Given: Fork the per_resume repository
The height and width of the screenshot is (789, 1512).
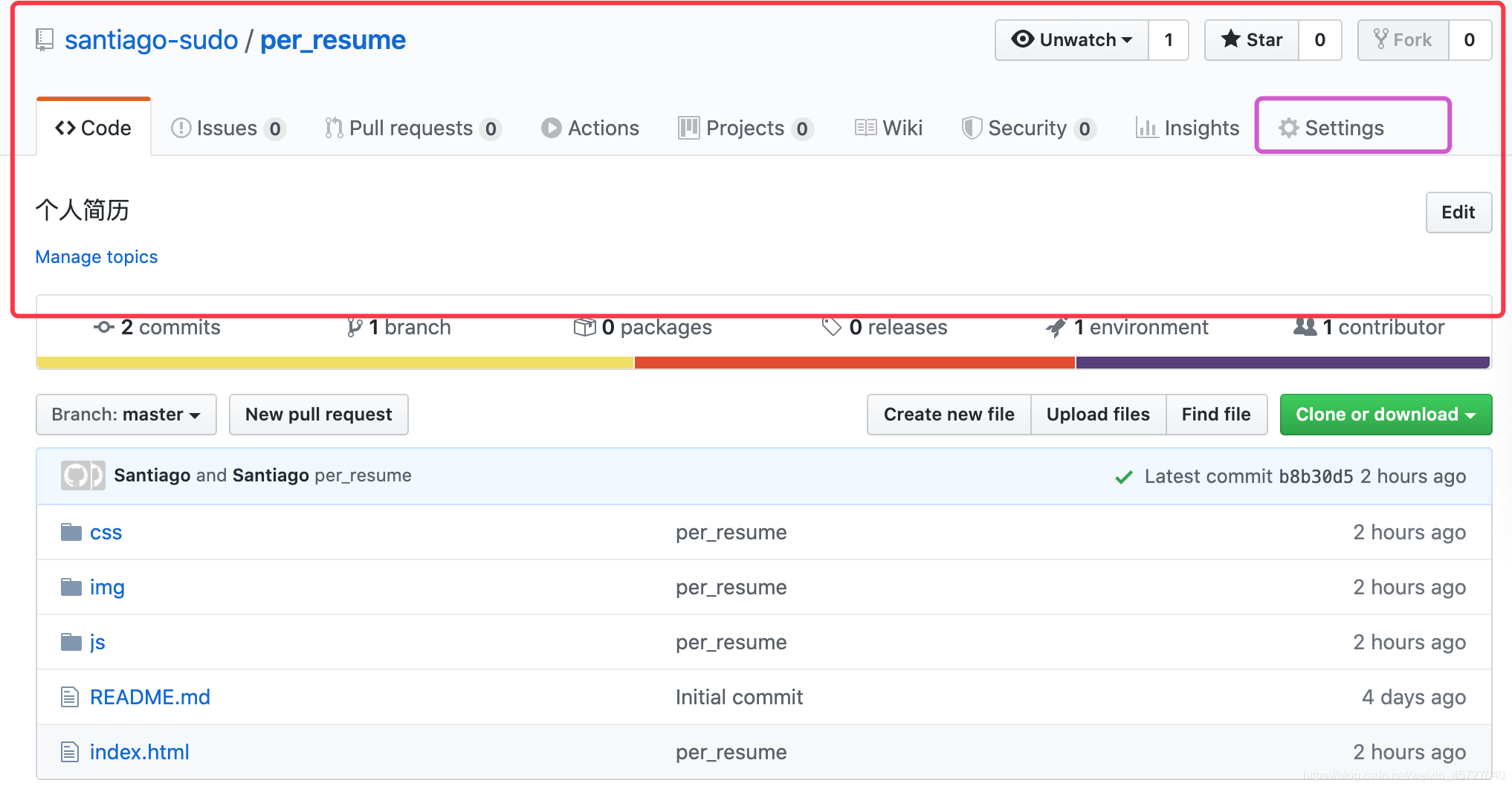Looking at the screenshot, I should tap(1403, 40).
